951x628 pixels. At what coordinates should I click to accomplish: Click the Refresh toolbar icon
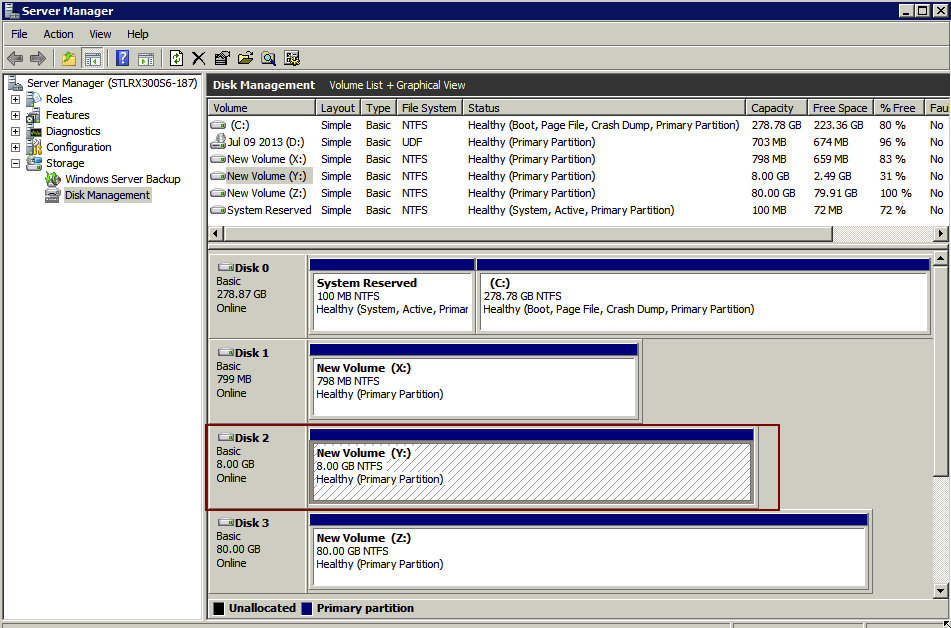coord(177,58)
